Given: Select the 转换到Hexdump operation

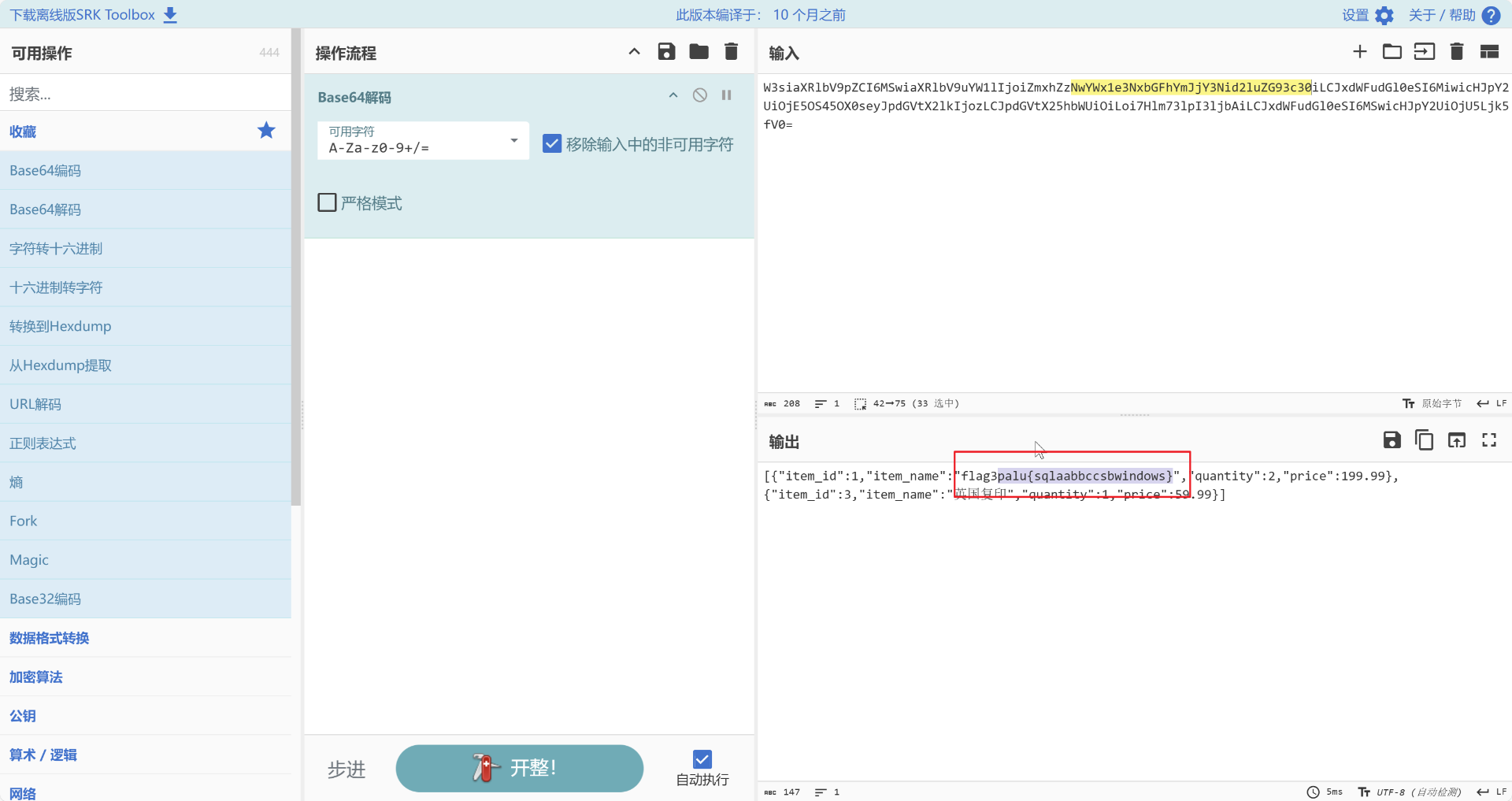Looking at the screenshot, I should tap(146, 326).
